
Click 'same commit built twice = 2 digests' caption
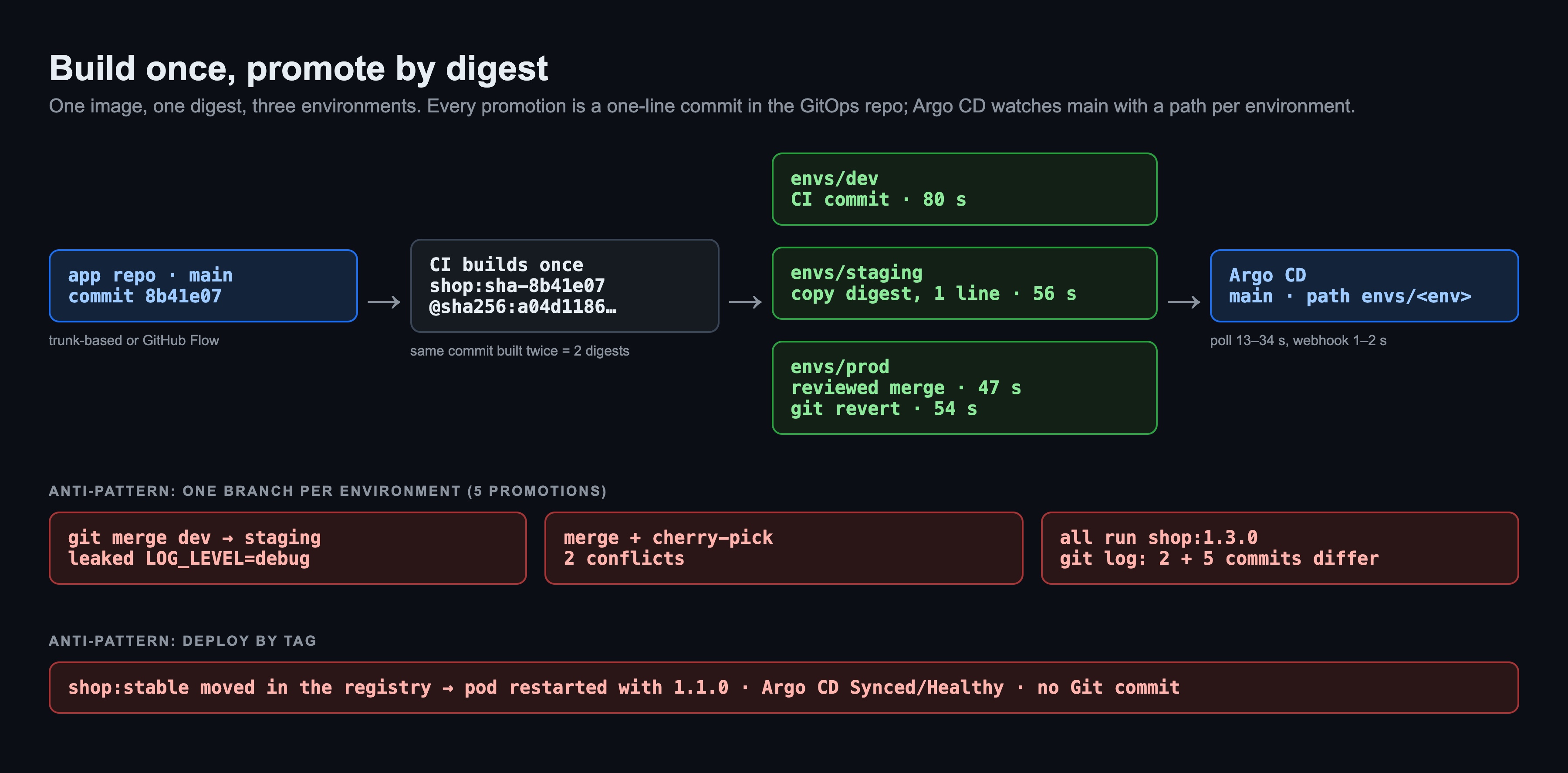(520, 351)
